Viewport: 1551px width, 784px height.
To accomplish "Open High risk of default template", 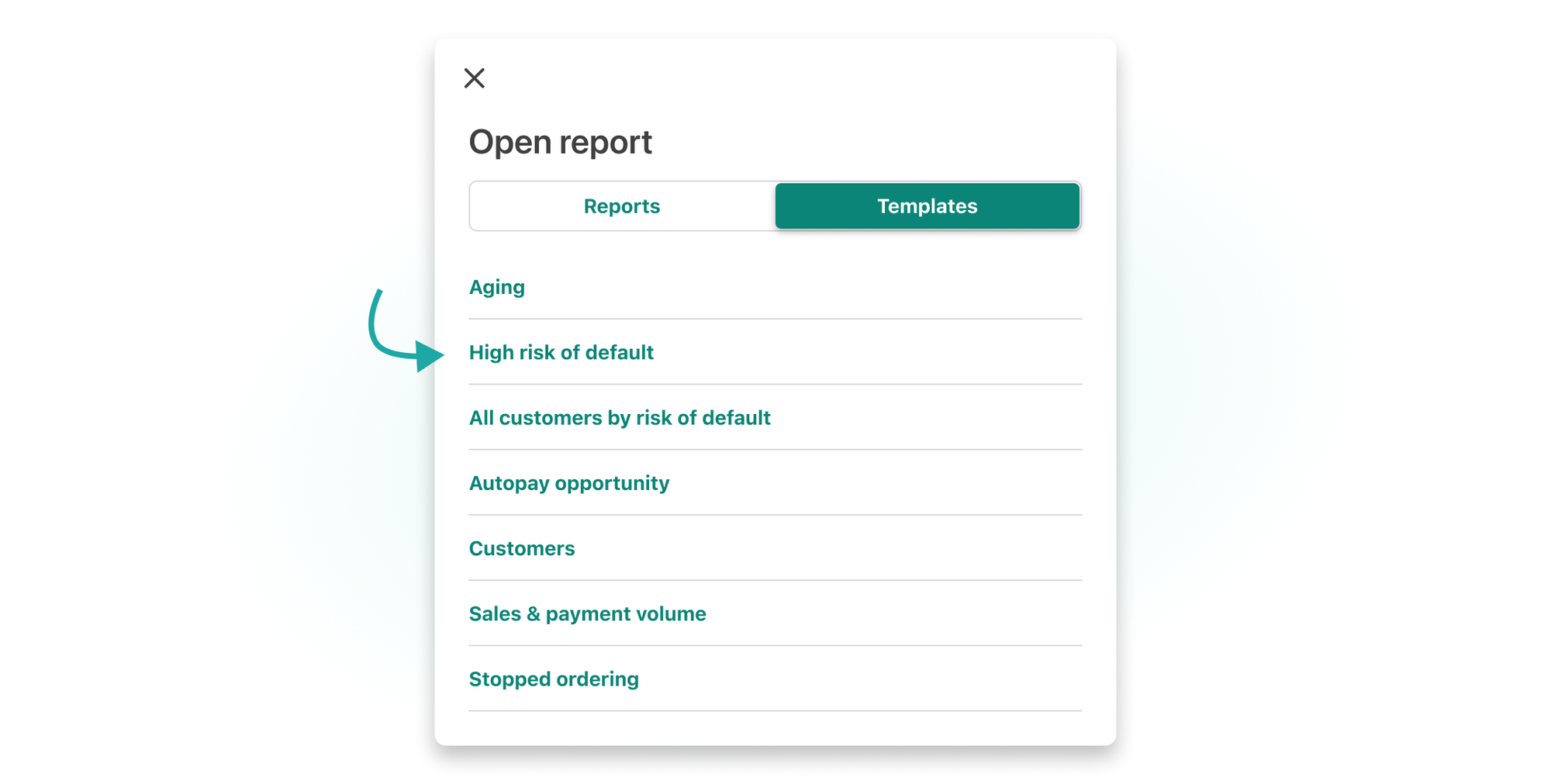I will coord(561,353).
